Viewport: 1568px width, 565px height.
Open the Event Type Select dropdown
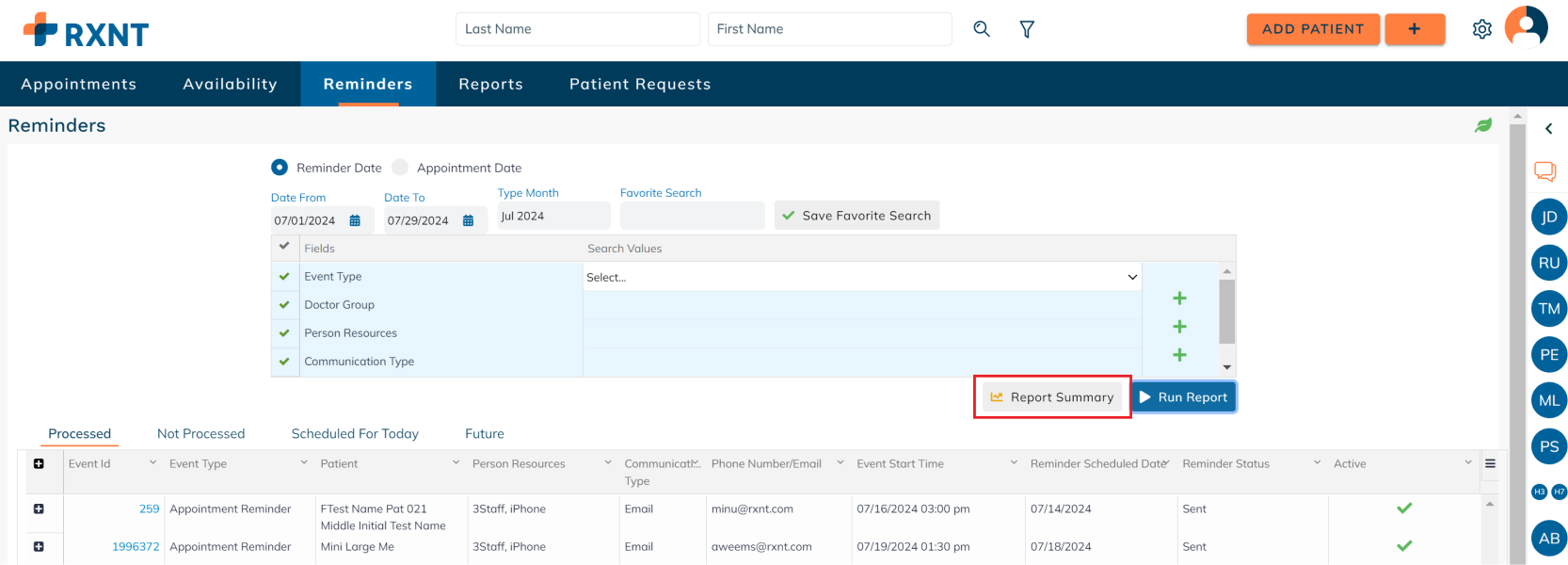coord(861,277)
